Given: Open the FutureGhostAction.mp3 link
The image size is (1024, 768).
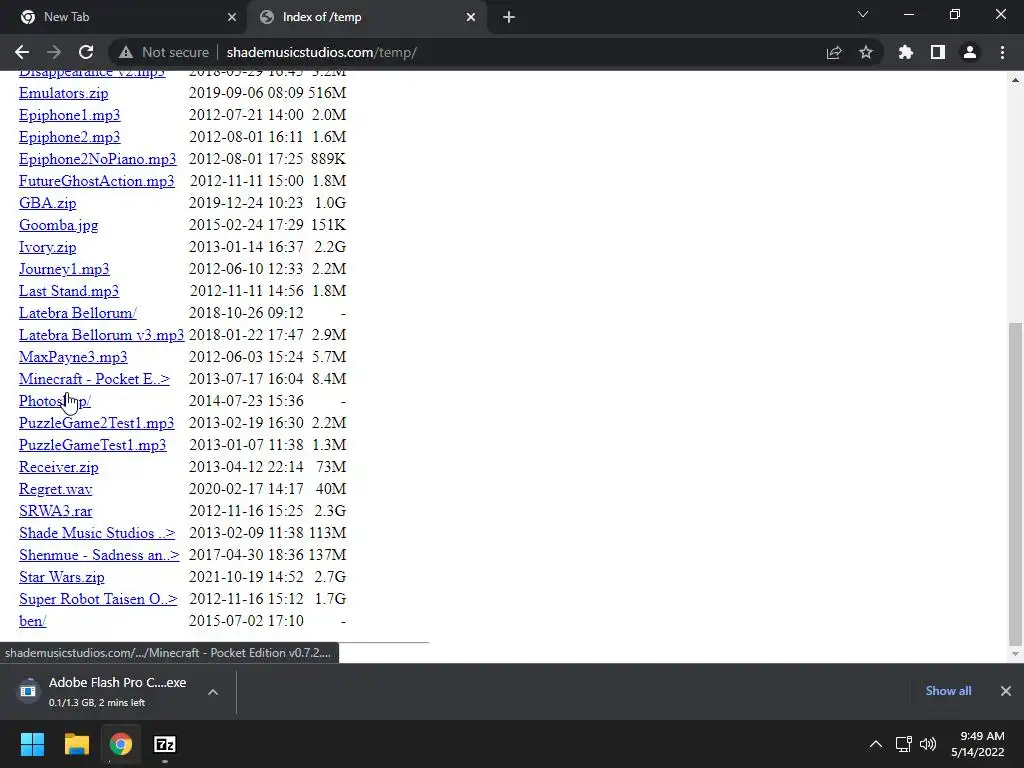Looking at the screenshot, I should (97, 182).
